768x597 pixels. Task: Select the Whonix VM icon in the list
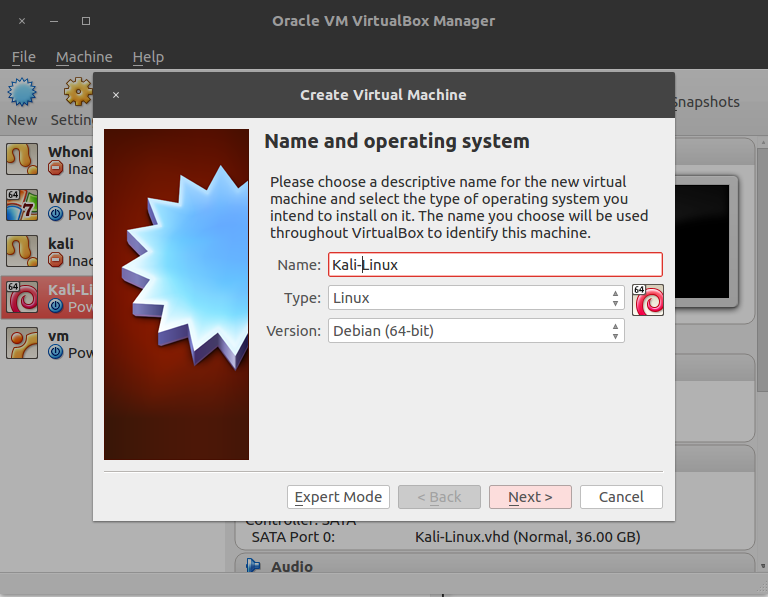coord(22,159)
